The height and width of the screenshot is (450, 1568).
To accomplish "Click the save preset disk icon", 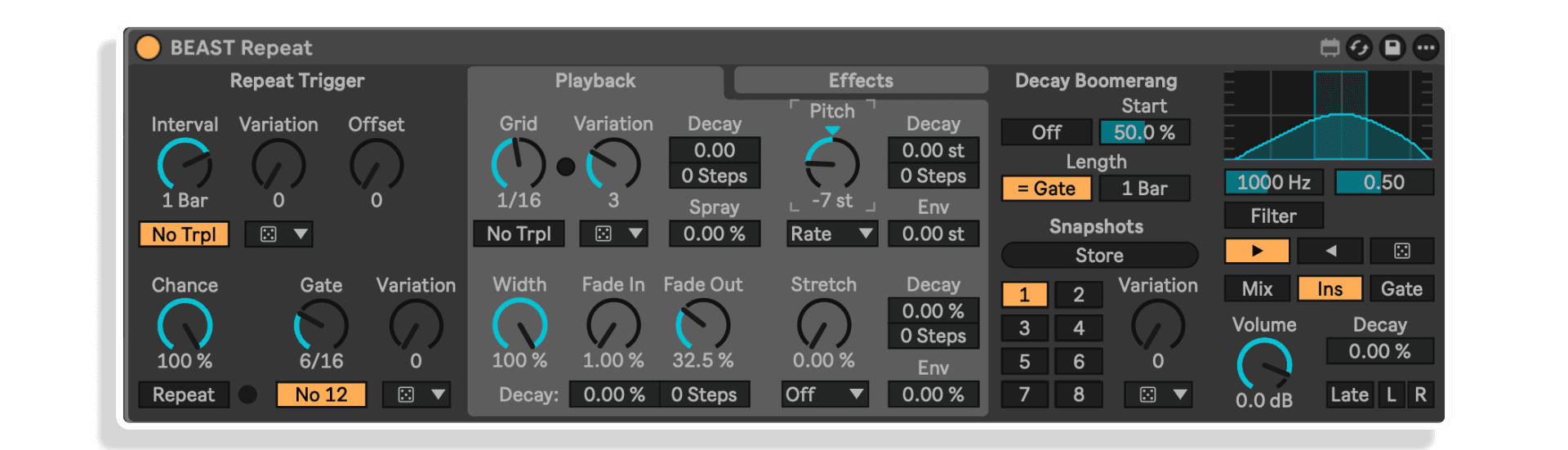I will (x=1392, y=47).
